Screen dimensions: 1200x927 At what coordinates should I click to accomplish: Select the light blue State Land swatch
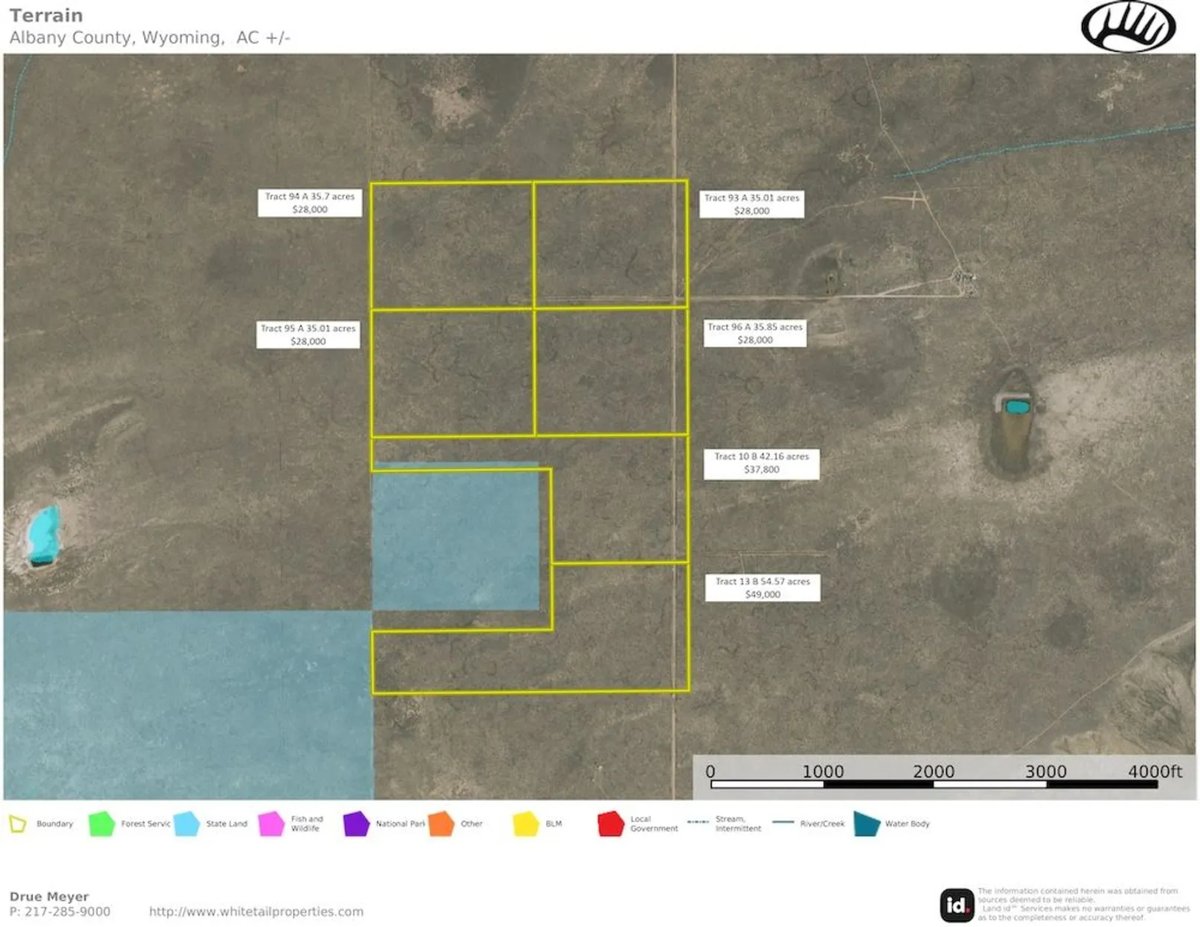[x=186, y=824]
